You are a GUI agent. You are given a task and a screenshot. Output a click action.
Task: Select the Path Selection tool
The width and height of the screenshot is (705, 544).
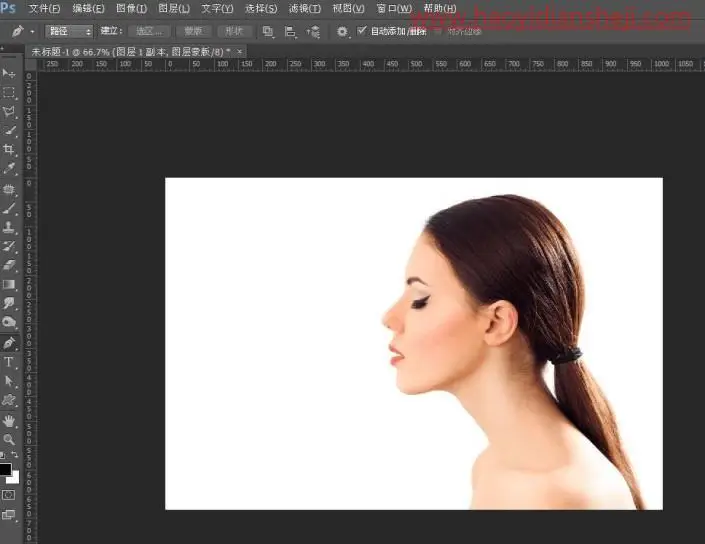(9, 381)
